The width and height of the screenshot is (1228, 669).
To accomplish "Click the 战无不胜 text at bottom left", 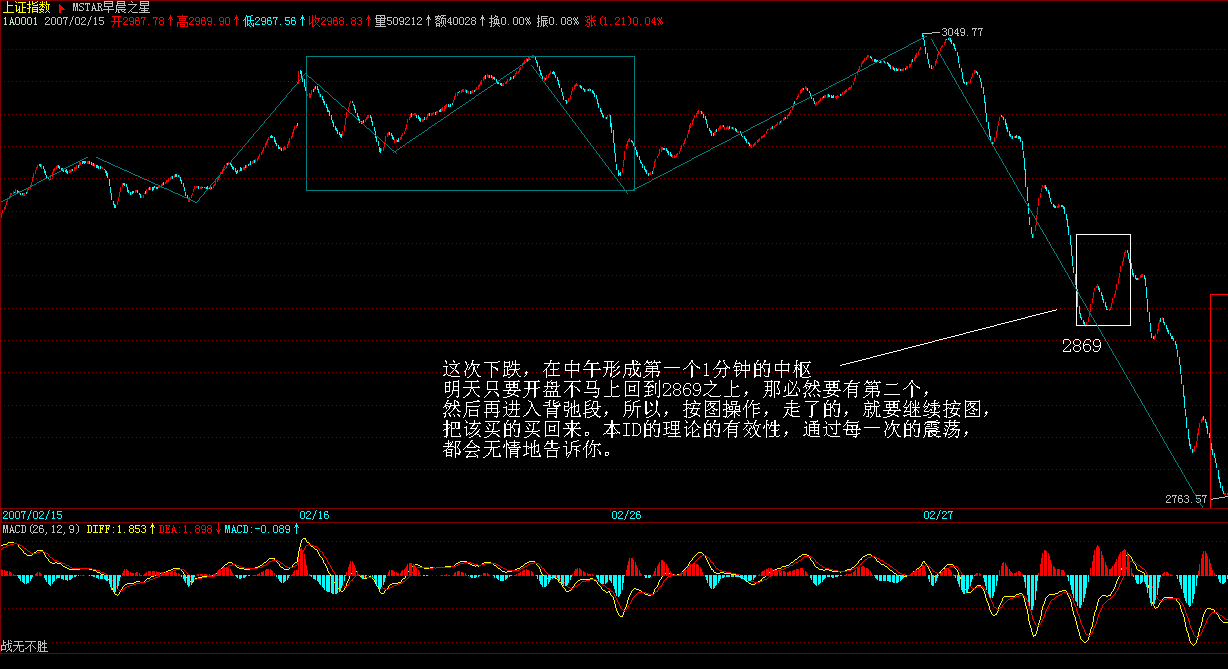I will click(24, 647).
